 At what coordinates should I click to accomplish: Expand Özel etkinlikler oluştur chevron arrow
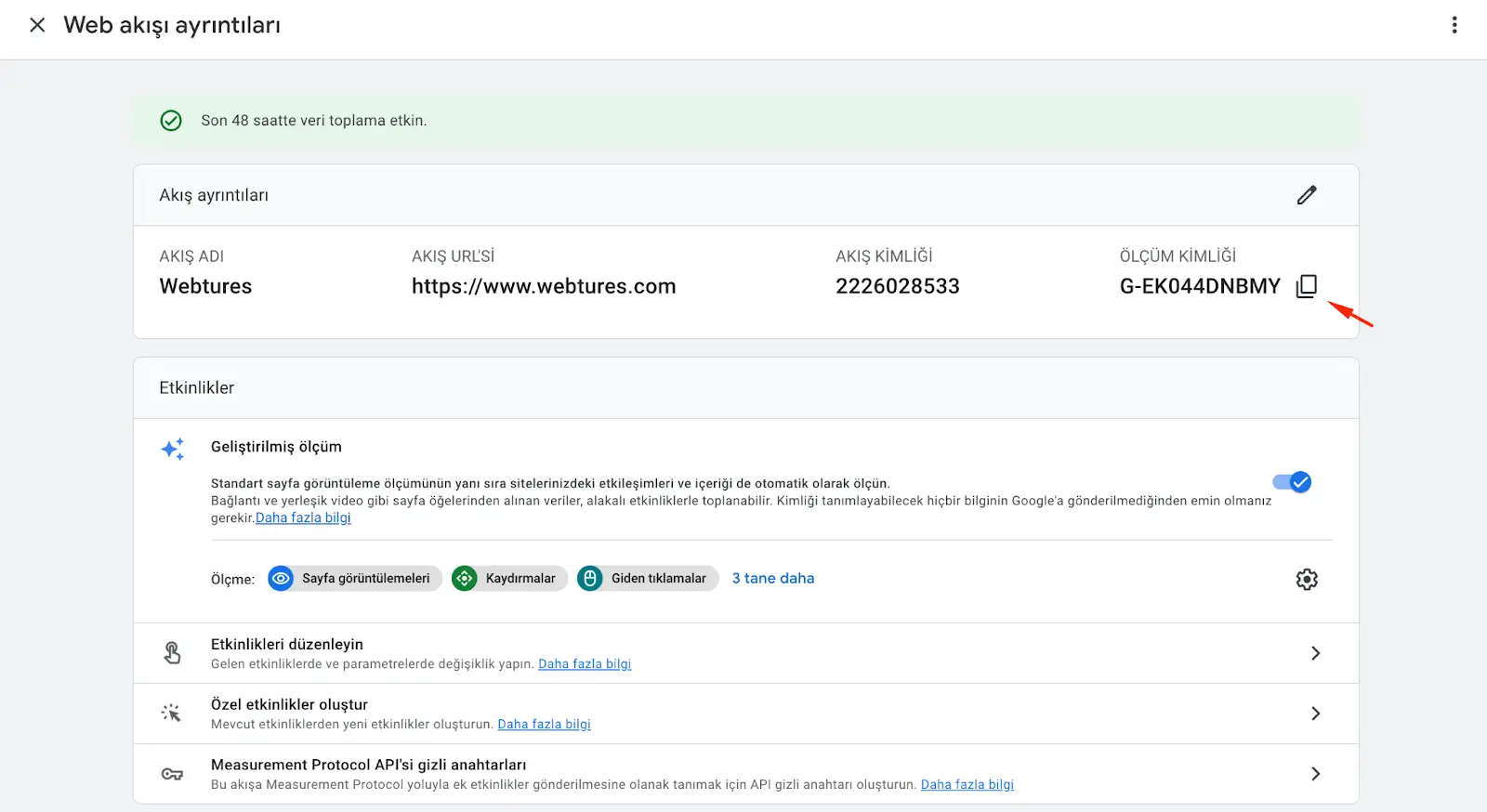point(1315,714)
